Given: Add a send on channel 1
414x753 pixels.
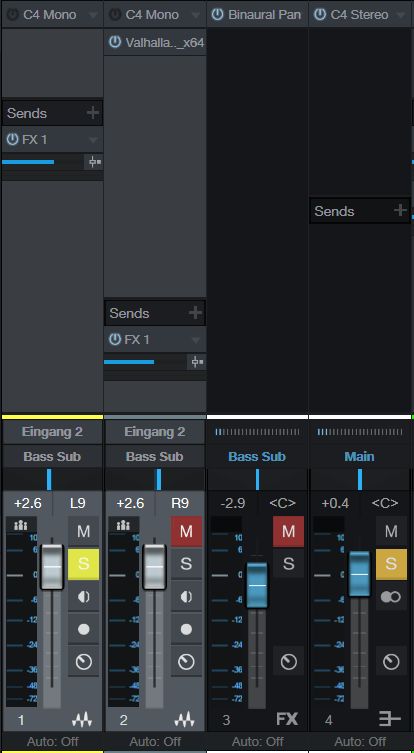Looking at the screenshot, I should 93,113.
